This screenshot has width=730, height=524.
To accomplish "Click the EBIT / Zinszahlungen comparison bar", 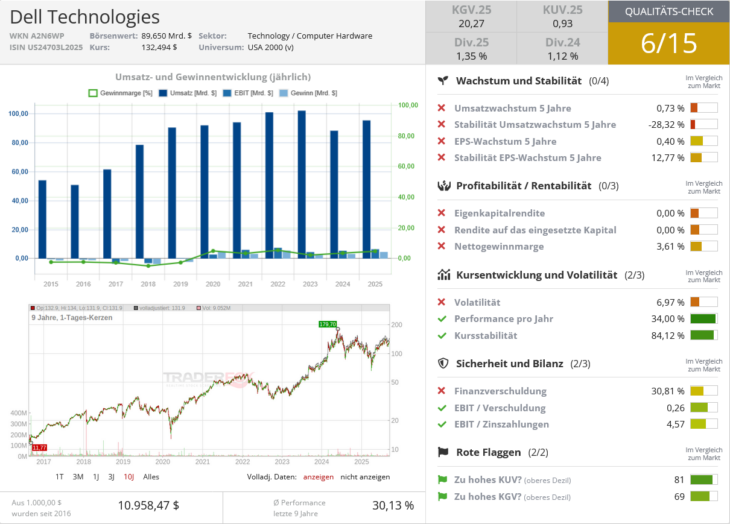I will coord(704,424).
